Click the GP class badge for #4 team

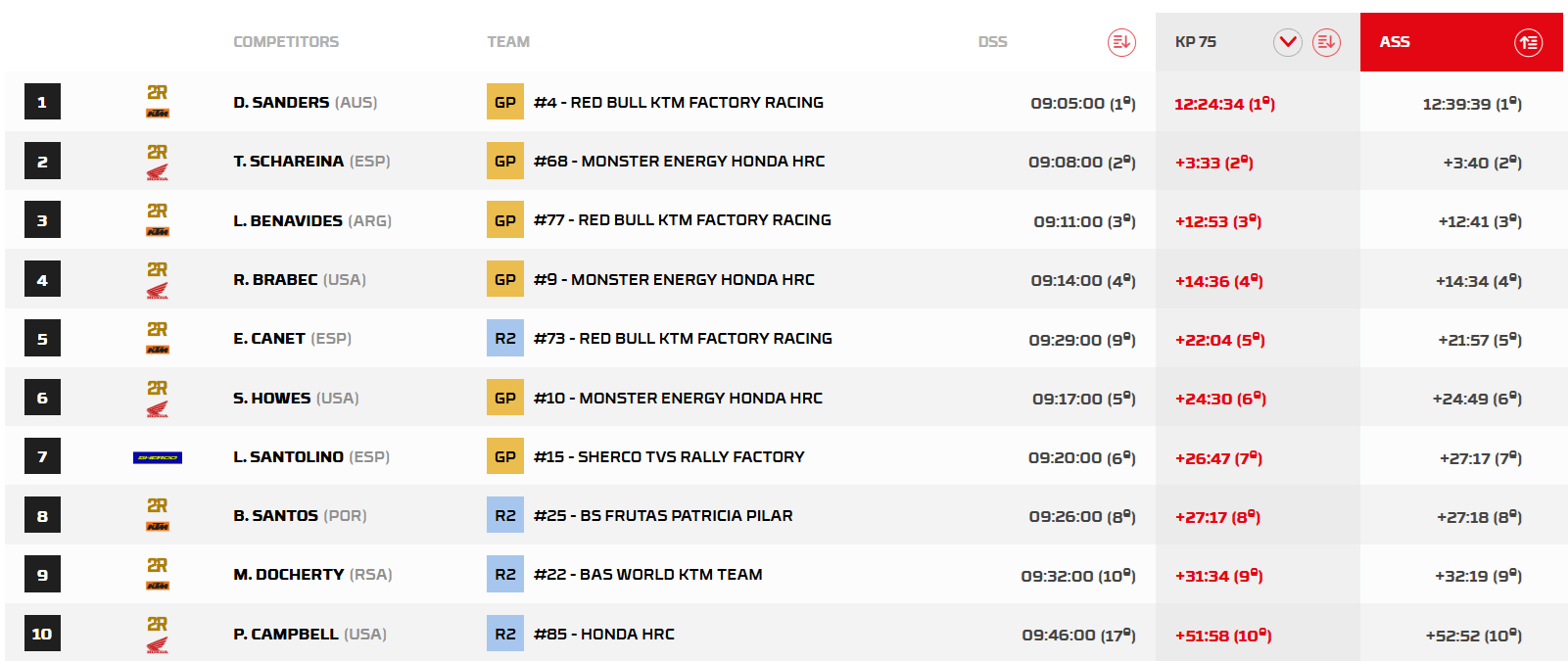tap(505, 102)
